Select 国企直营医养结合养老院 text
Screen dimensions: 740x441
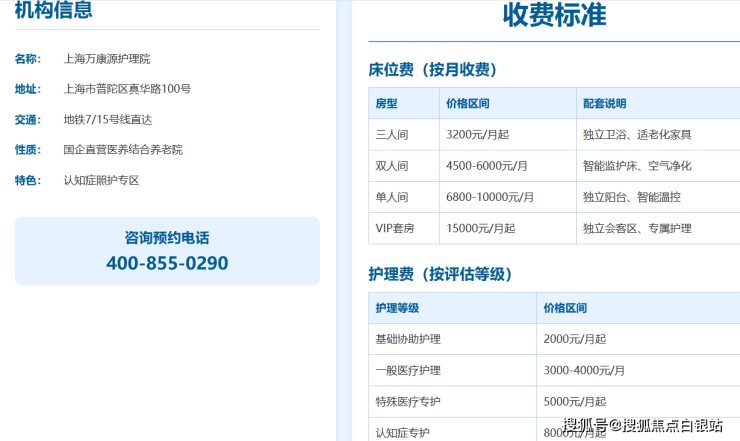tap(123, 150)
